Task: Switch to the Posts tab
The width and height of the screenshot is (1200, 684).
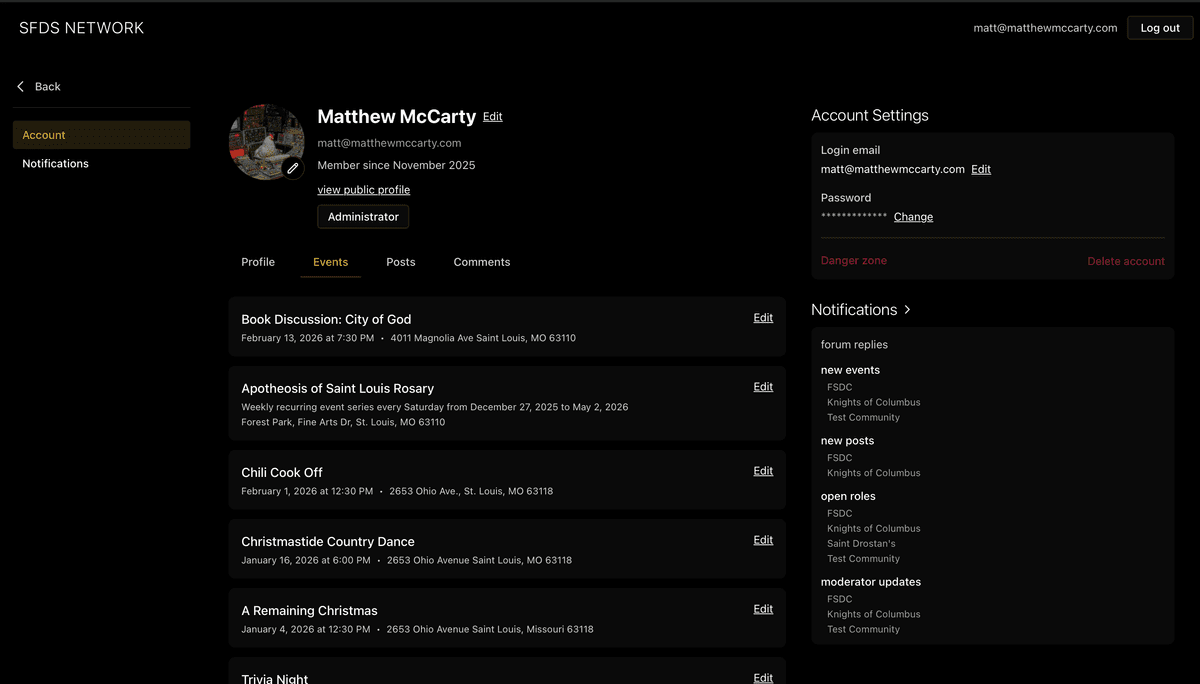Action: pyautogui.click(x=401, y=262)
